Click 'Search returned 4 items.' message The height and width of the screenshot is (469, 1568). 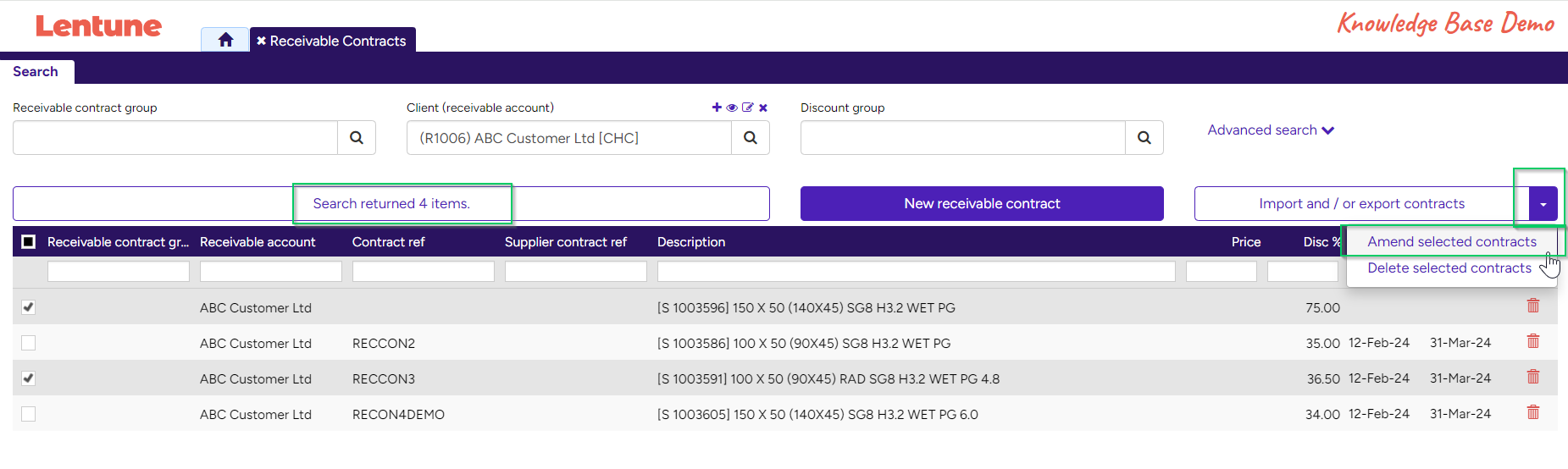point(391,204)
